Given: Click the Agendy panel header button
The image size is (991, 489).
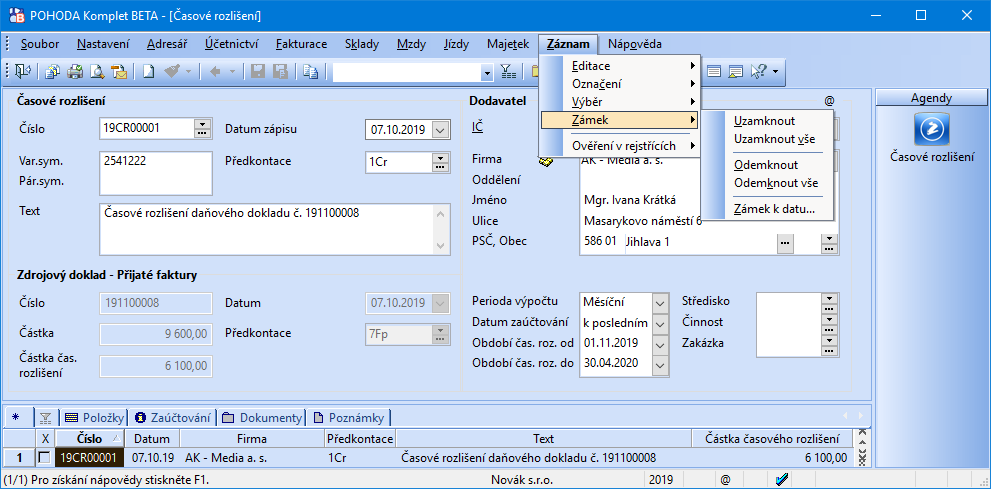Looking at the screenshot, I should [x=932, y=98].
